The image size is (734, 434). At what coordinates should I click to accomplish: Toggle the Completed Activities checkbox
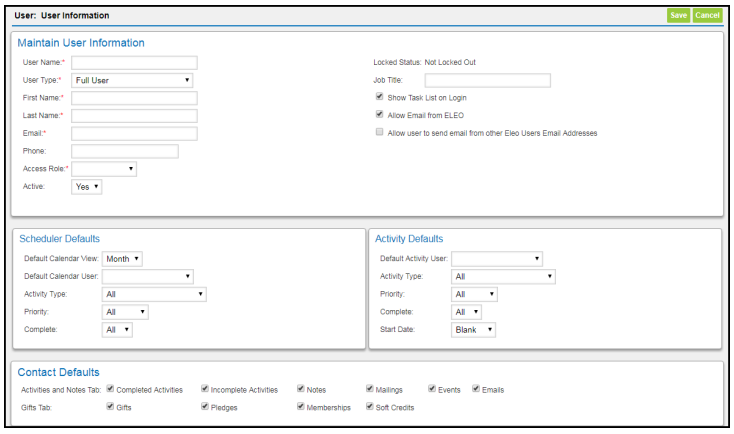coord(110,389)
